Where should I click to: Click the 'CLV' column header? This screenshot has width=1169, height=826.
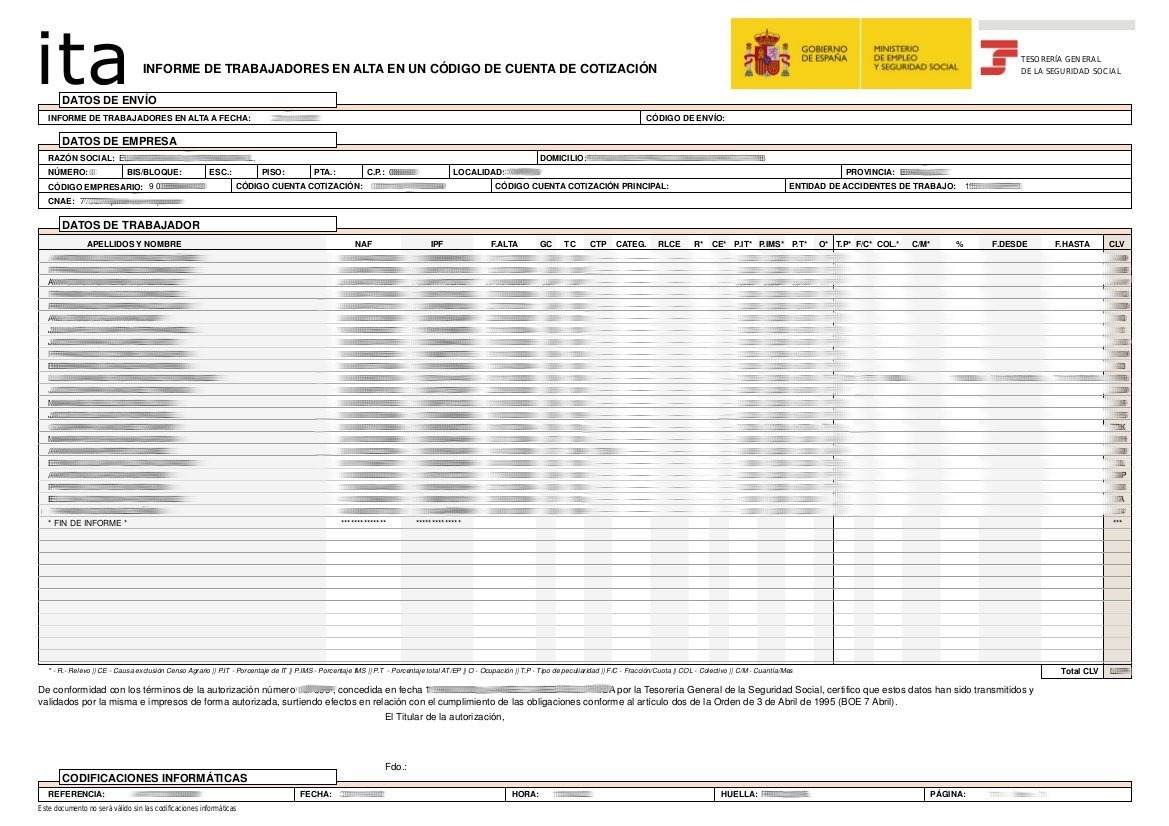click(x=1117, y=244)
